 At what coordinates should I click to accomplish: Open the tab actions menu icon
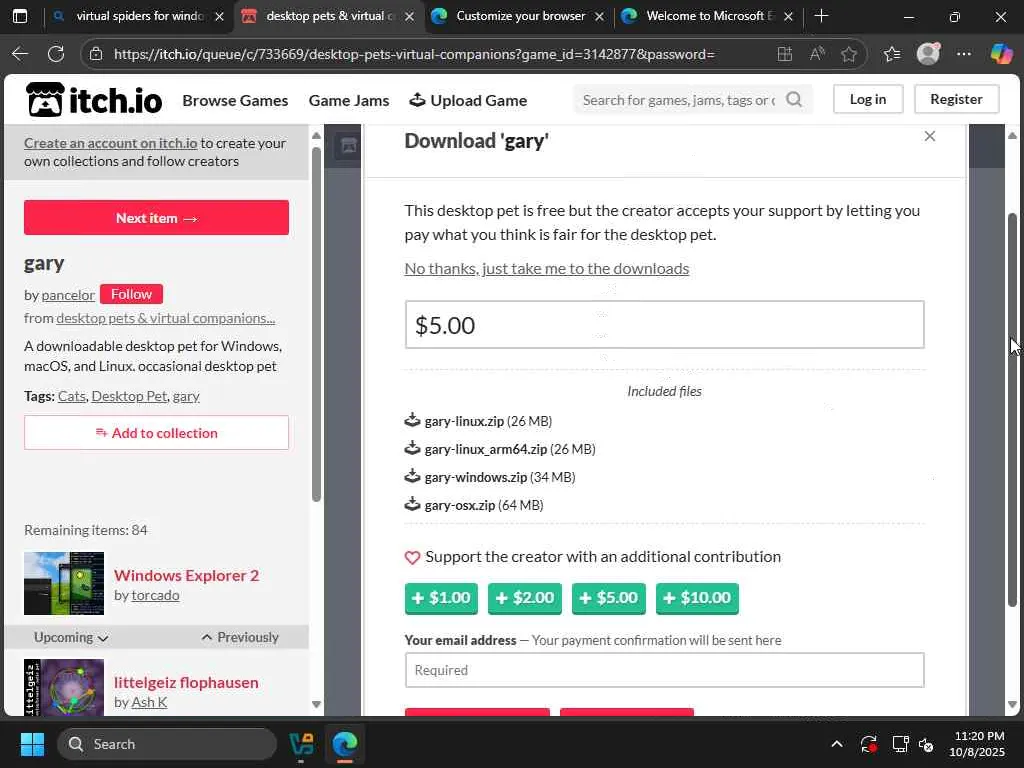pyautogui.click(x=20, y=16)
